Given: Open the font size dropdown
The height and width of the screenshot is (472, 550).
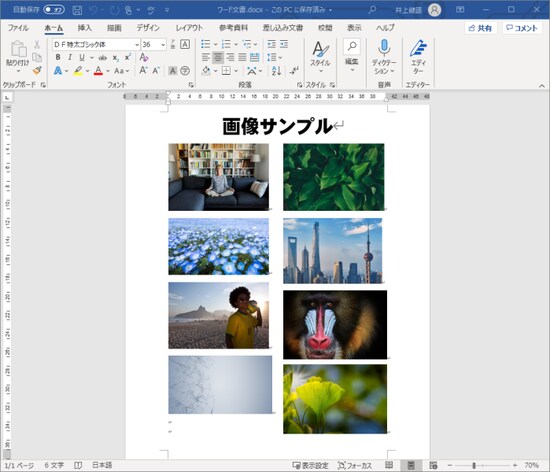Looking at the screenshot, I should click(163, 45).
